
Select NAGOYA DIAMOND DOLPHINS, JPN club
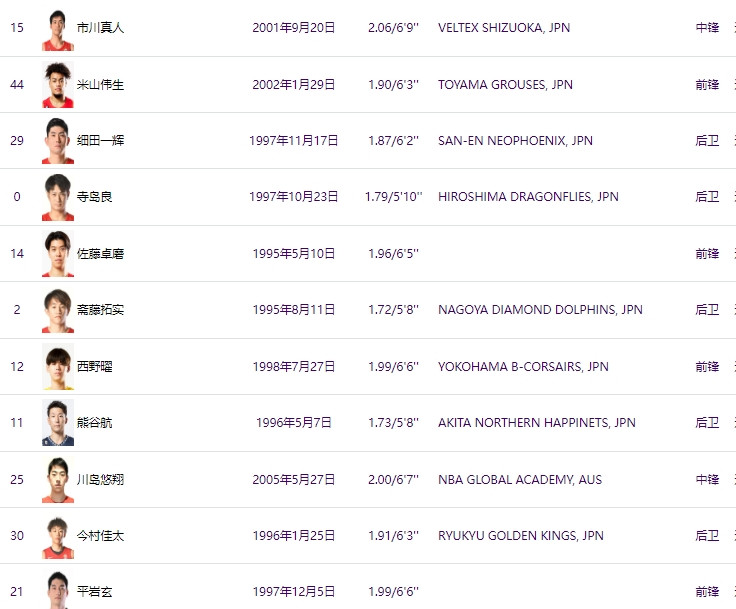[x=540, y=310]
